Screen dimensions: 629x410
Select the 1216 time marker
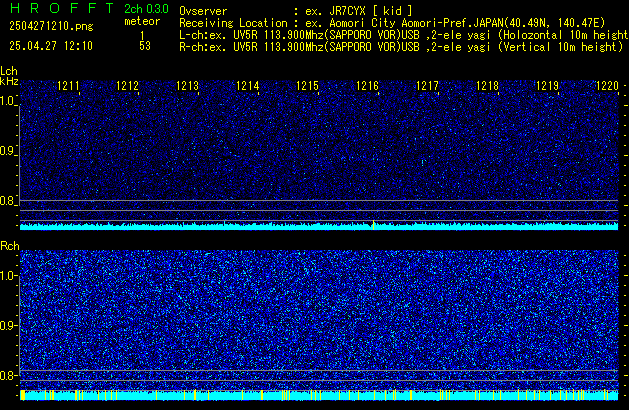pos(367,86)
